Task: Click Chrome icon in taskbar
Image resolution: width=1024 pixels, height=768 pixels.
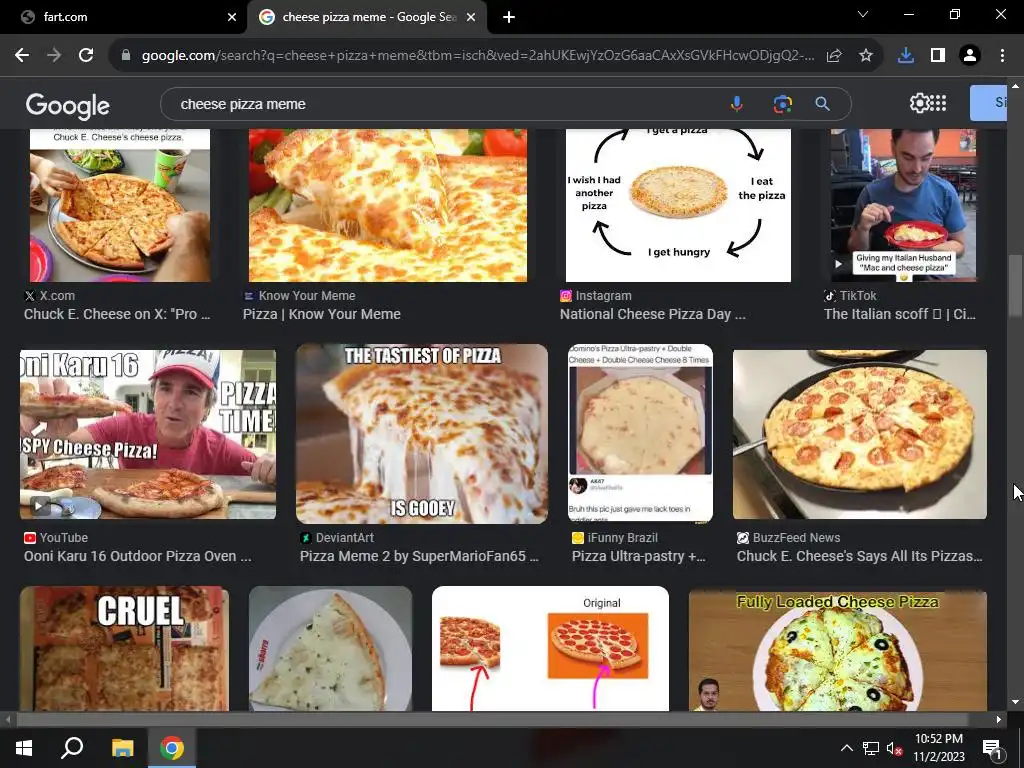Action: (172, 748)
